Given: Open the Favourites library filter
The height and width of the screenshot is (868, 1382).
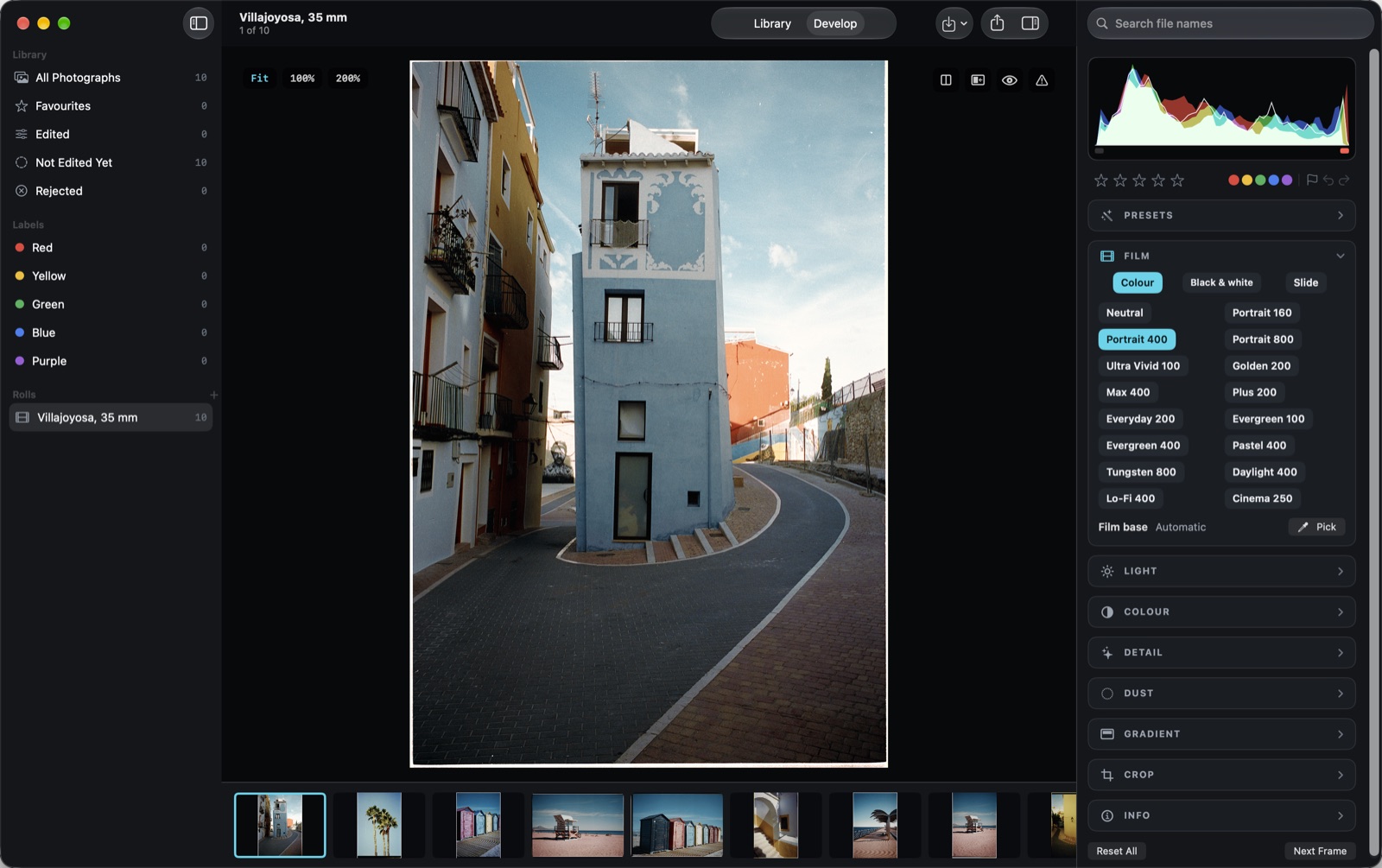Looking at the screenshot, I should pos(111,105).
